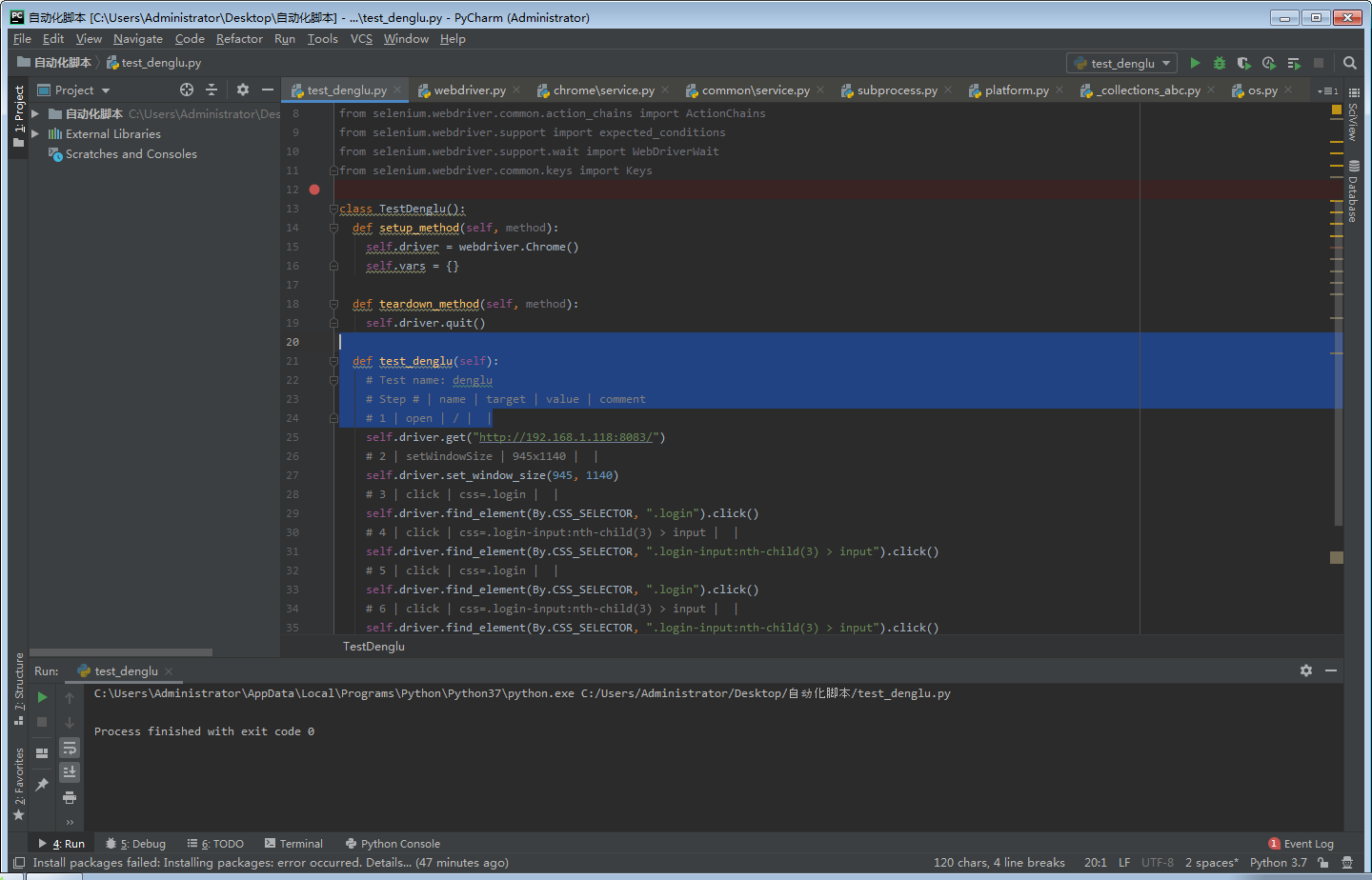Viewport: 1372px width, 880px height.
Task: Click the read-only lock icon in status bar
Action: (1323, 863)
